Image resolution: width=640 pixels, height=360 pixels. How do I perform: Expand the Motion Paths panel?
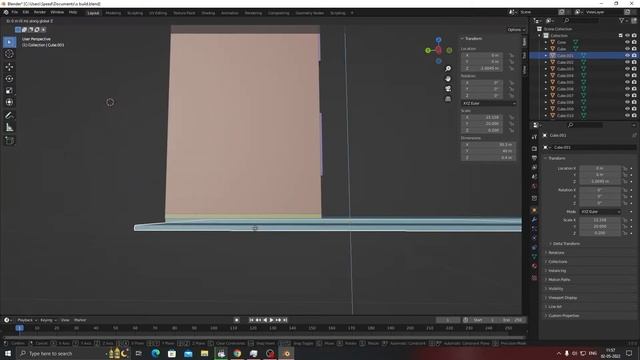pos(559,280)
